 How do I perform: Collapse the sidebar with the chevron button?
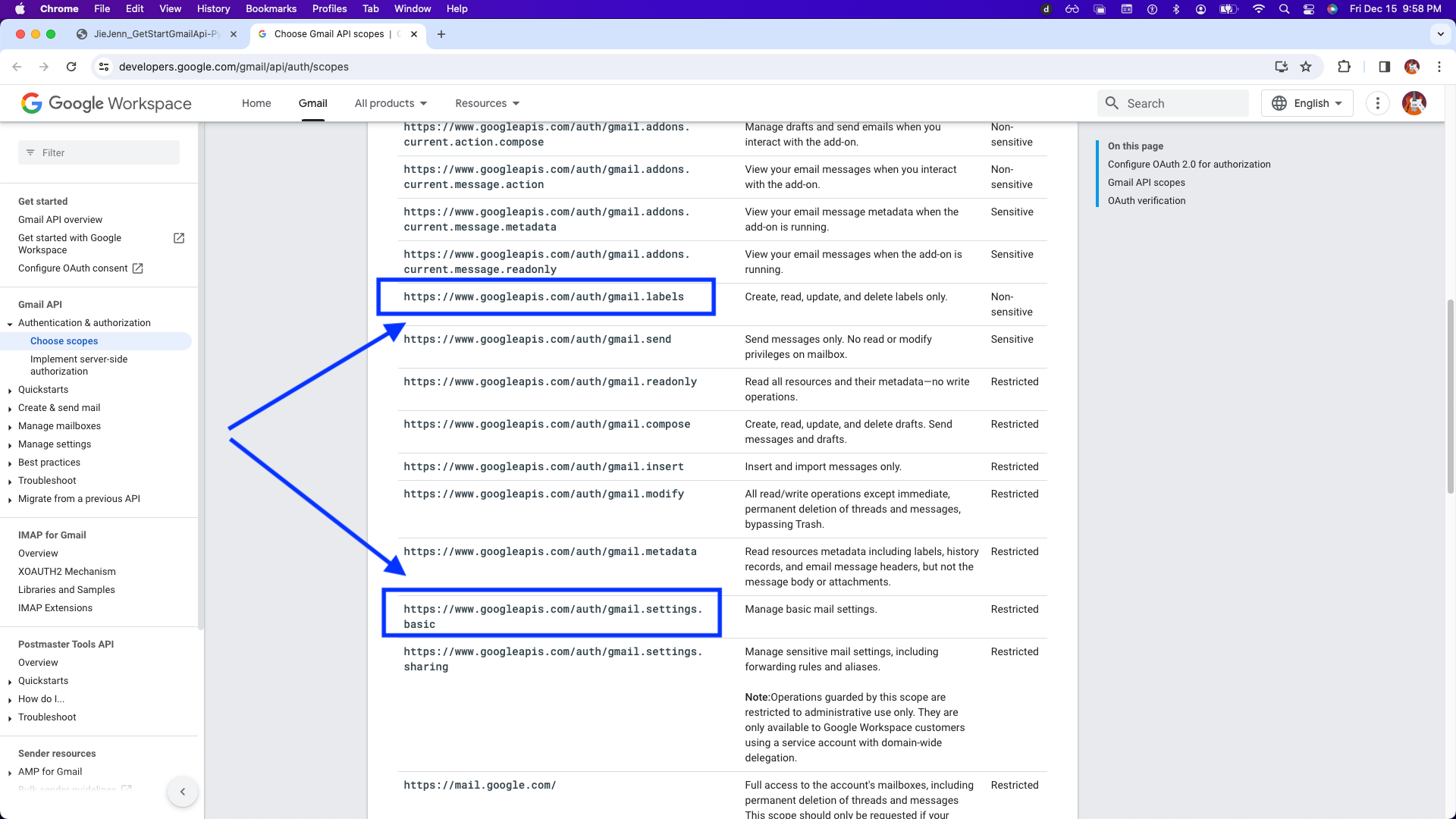pyautogui.click(x=183, y=792)
